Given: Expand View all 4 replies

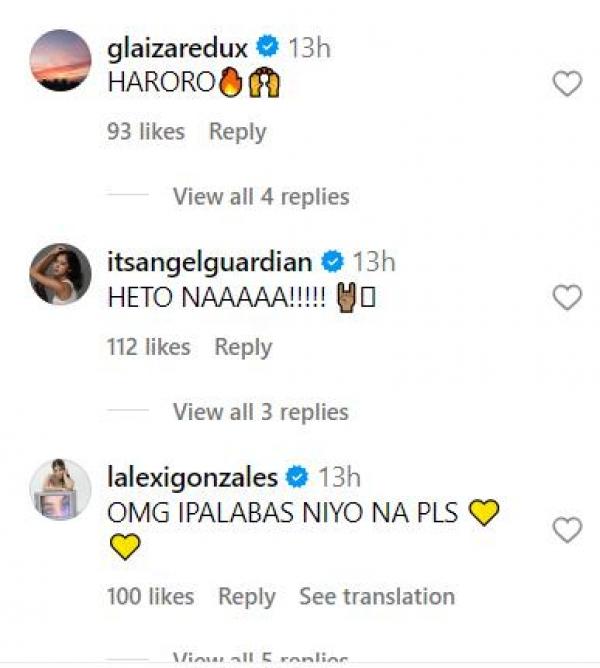Looking at the screenshot, I should [261, 197].
